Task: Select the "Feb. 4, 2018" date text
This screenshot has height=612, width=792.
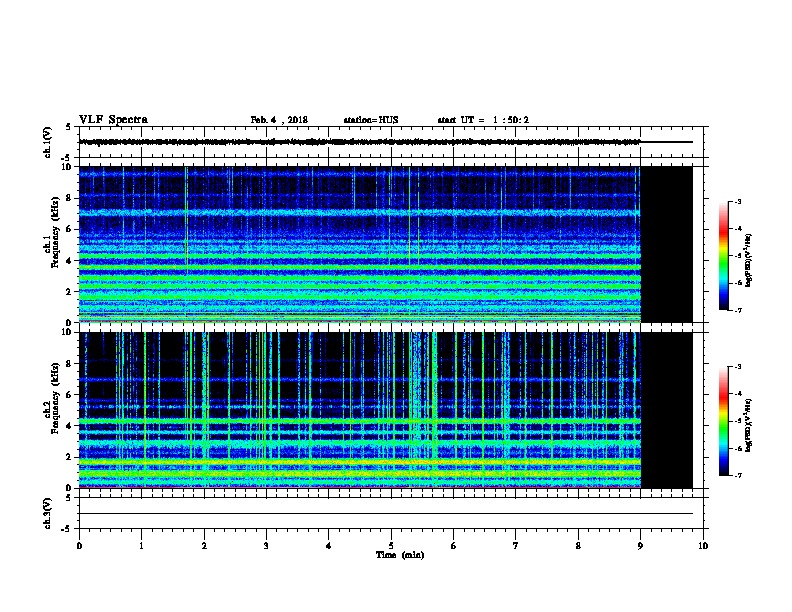Action: [x=279, y=120]
